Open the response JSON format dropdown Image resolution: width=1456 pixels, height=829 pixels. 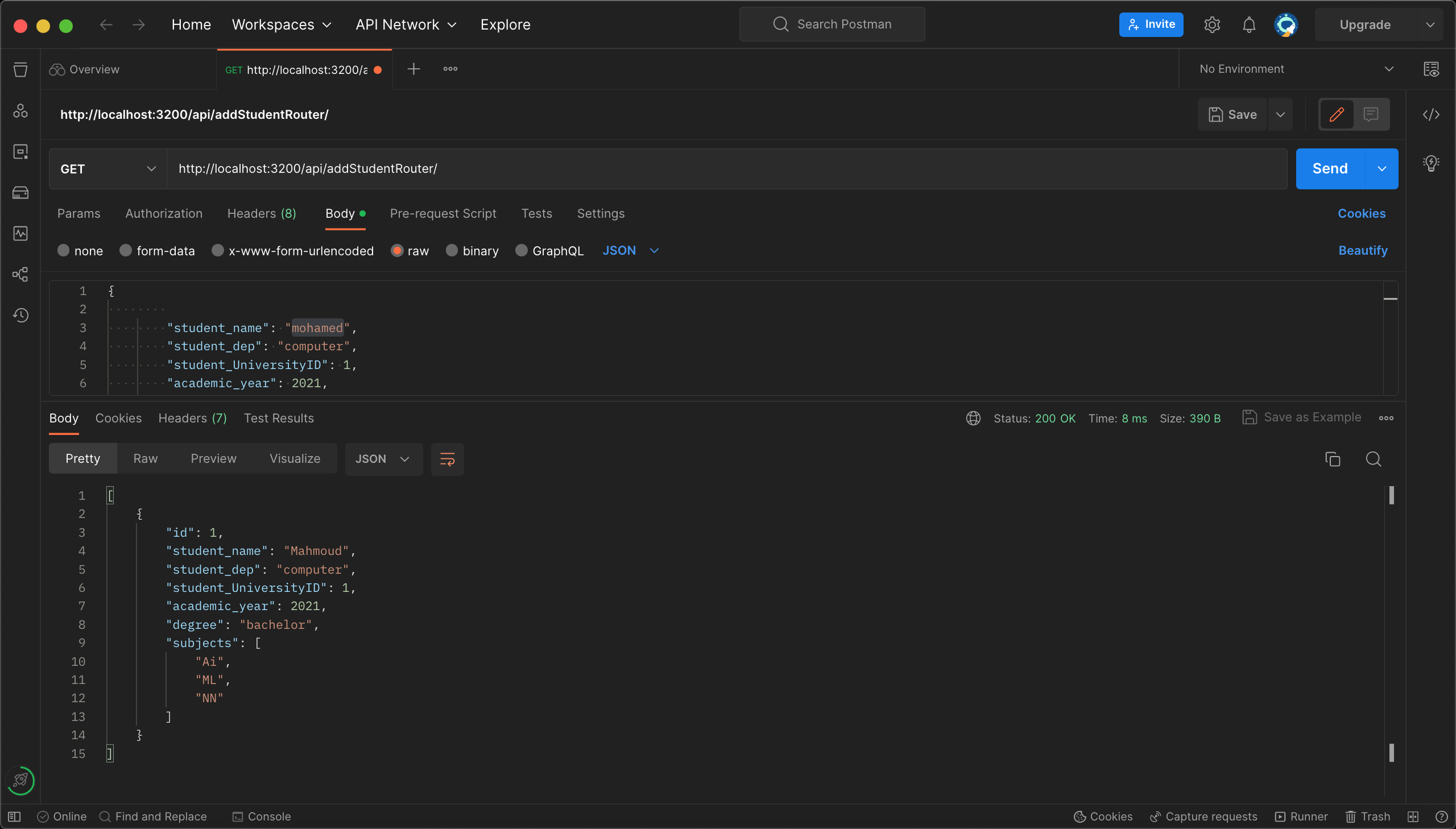[x=383, y=459]
